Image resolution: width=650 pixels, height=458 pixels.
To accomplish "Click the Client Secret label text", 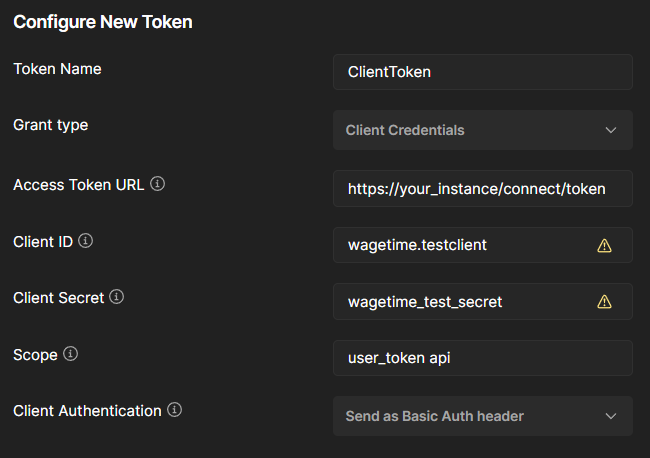I will coord(58,298).
